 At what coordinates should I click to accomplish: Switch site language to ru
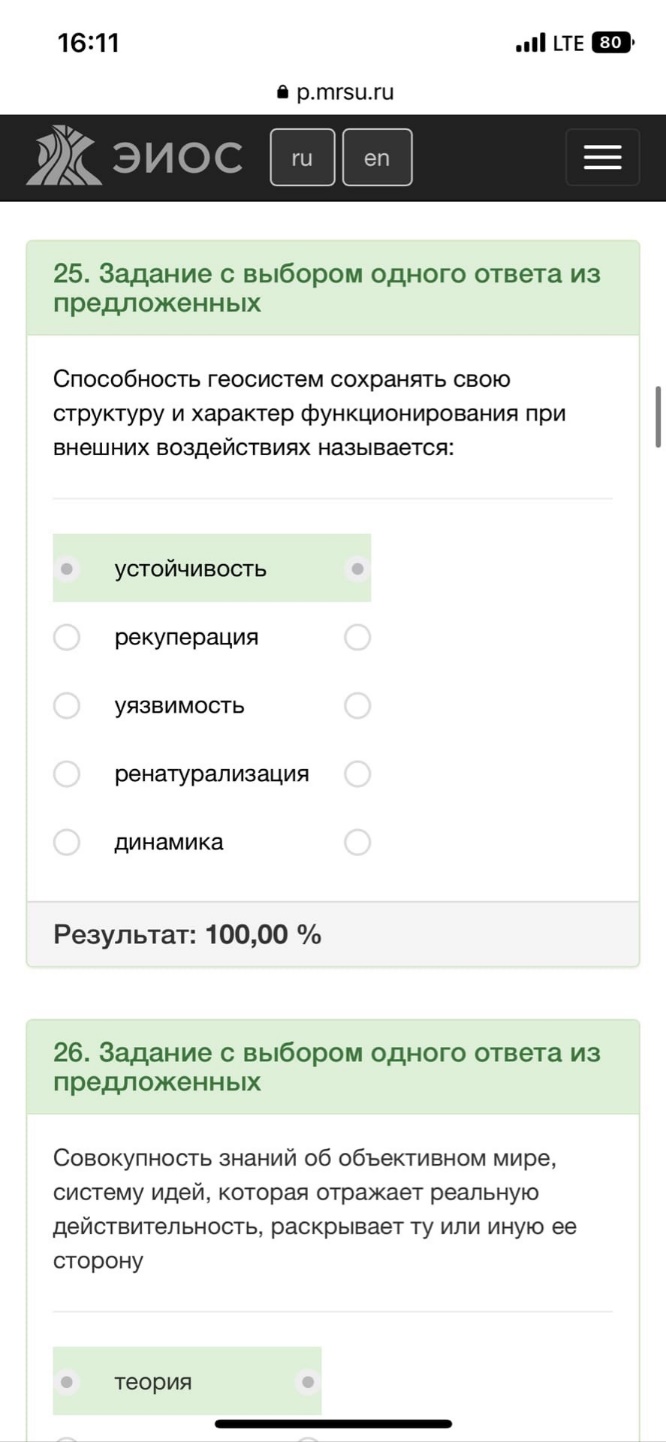302,157
